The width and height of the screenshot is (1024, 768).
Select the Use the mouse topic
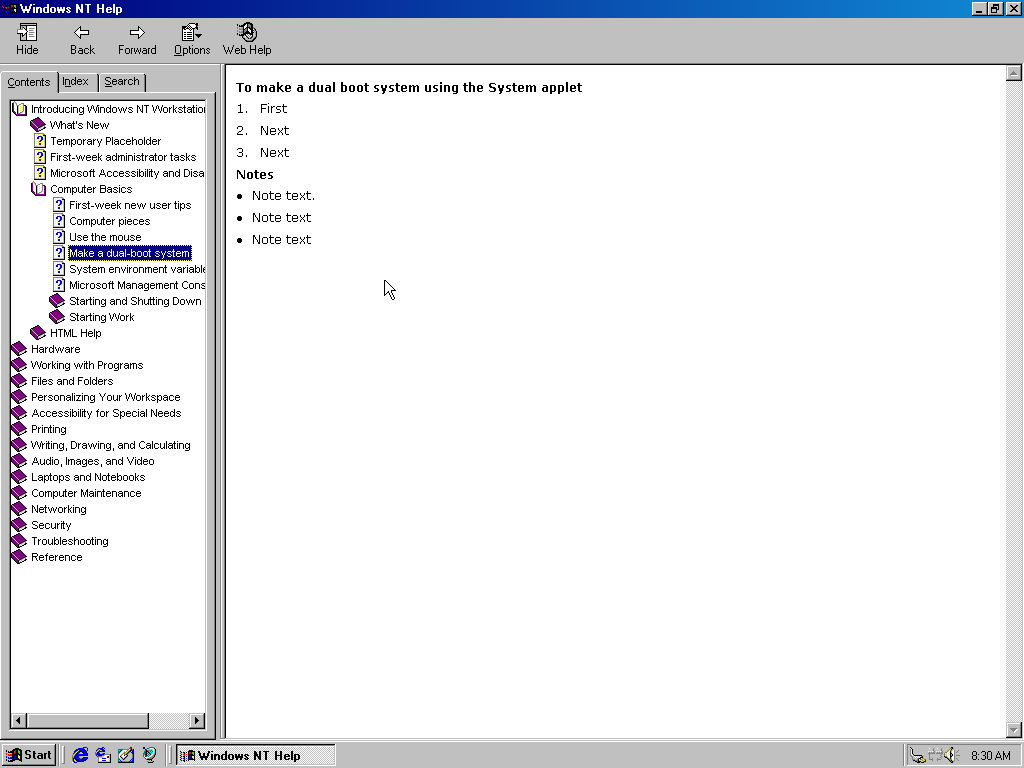[105, 237]
